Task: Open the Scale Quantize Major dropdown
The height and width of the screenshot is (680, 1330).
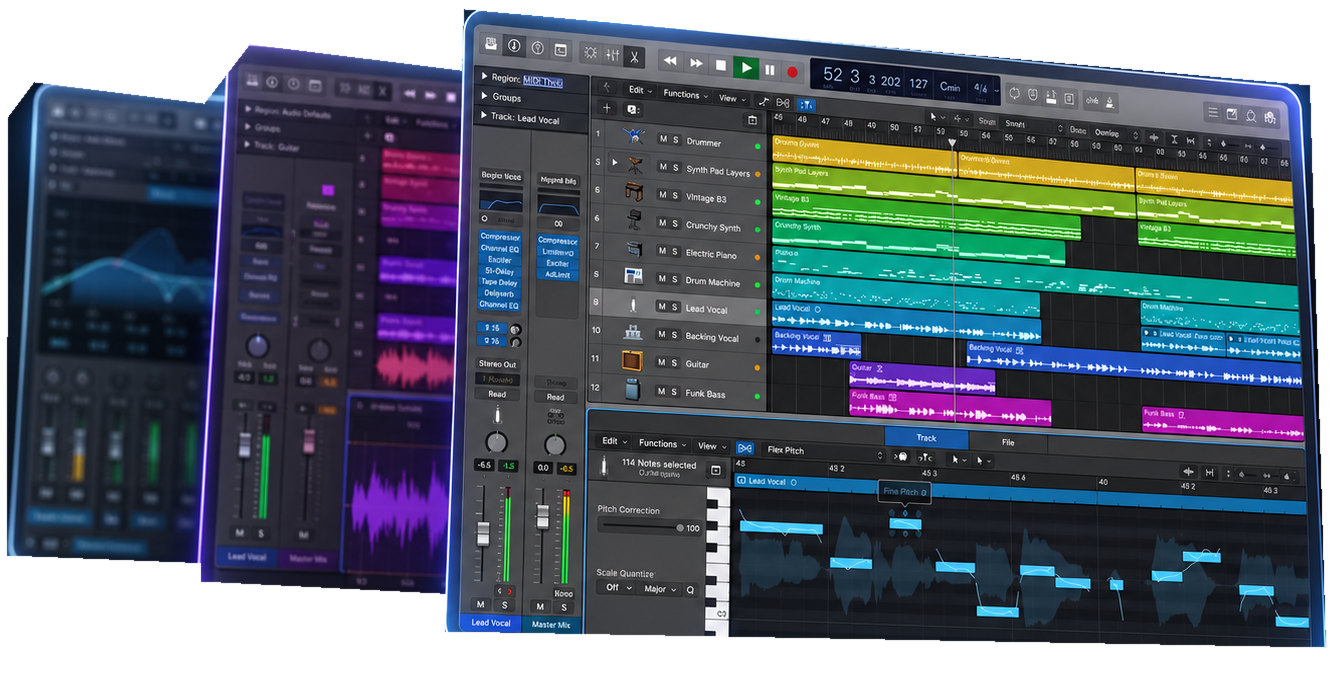Action: tap(661, 589)
